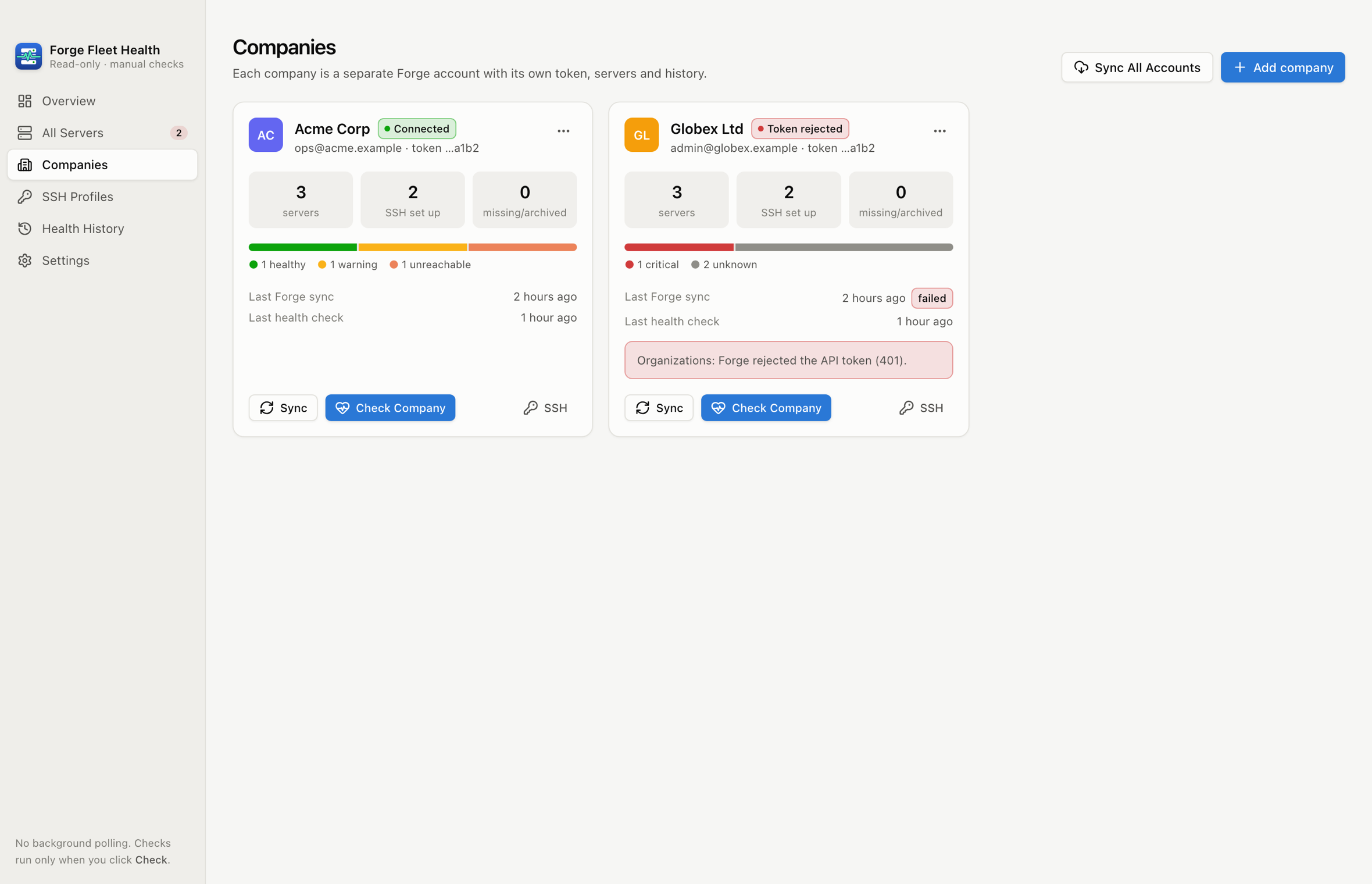Click the Forge Fleet Health app logo
Screen dimensions: 1372x884
[28, 56]
